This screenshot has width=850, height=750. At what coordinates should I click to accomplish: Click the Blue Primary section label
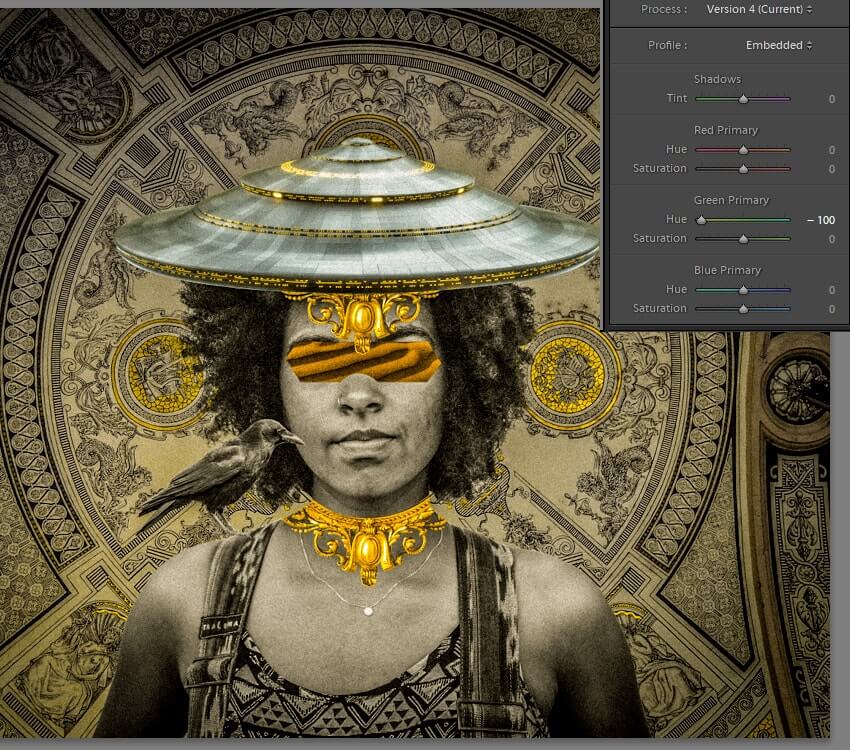tap(727, 270)
